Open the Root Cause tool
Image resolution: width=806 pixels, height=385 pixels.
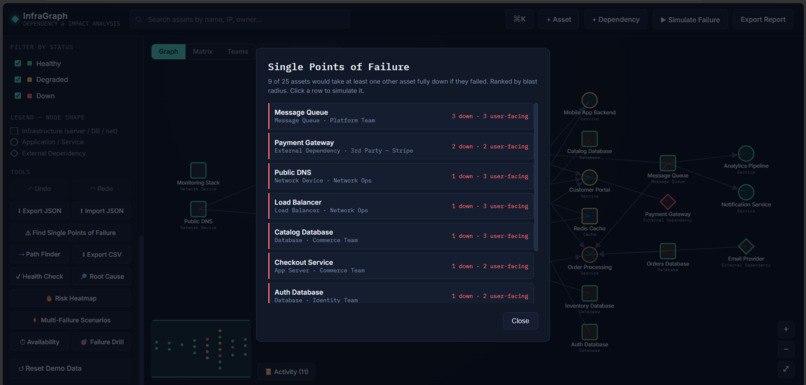click(101, 277)
